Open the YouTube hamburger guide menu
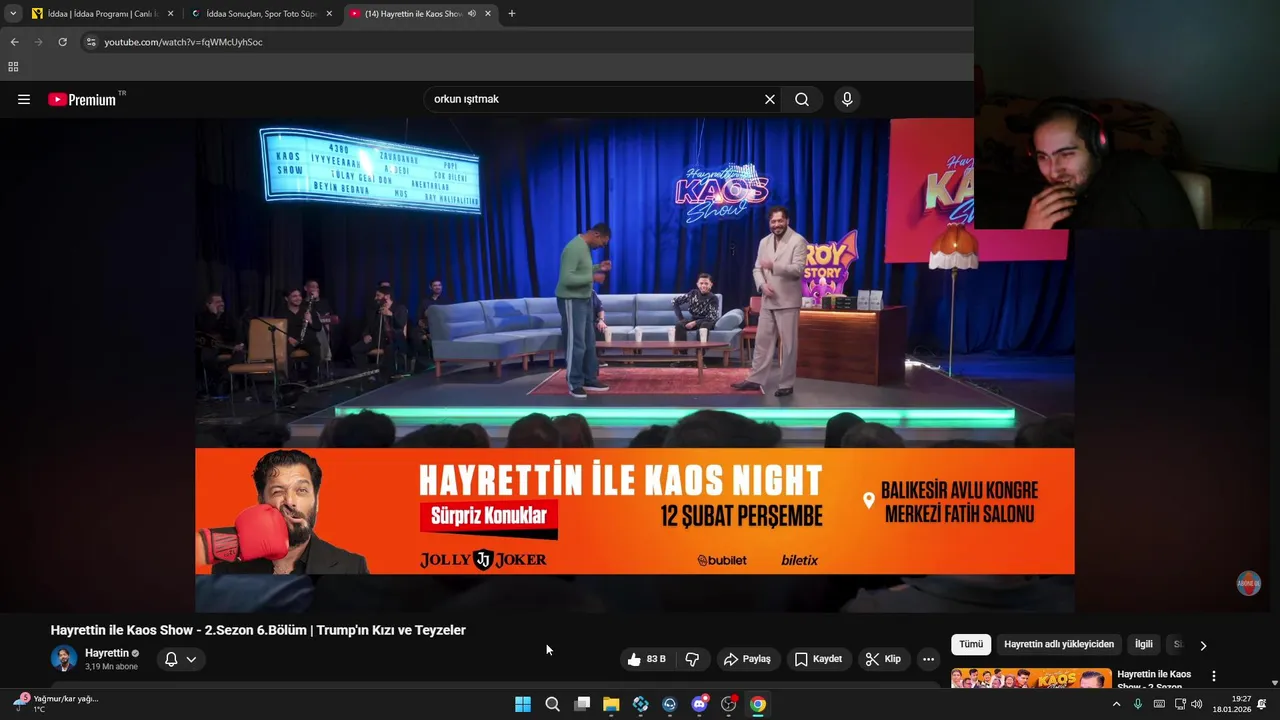 click(x=24, y=99)
